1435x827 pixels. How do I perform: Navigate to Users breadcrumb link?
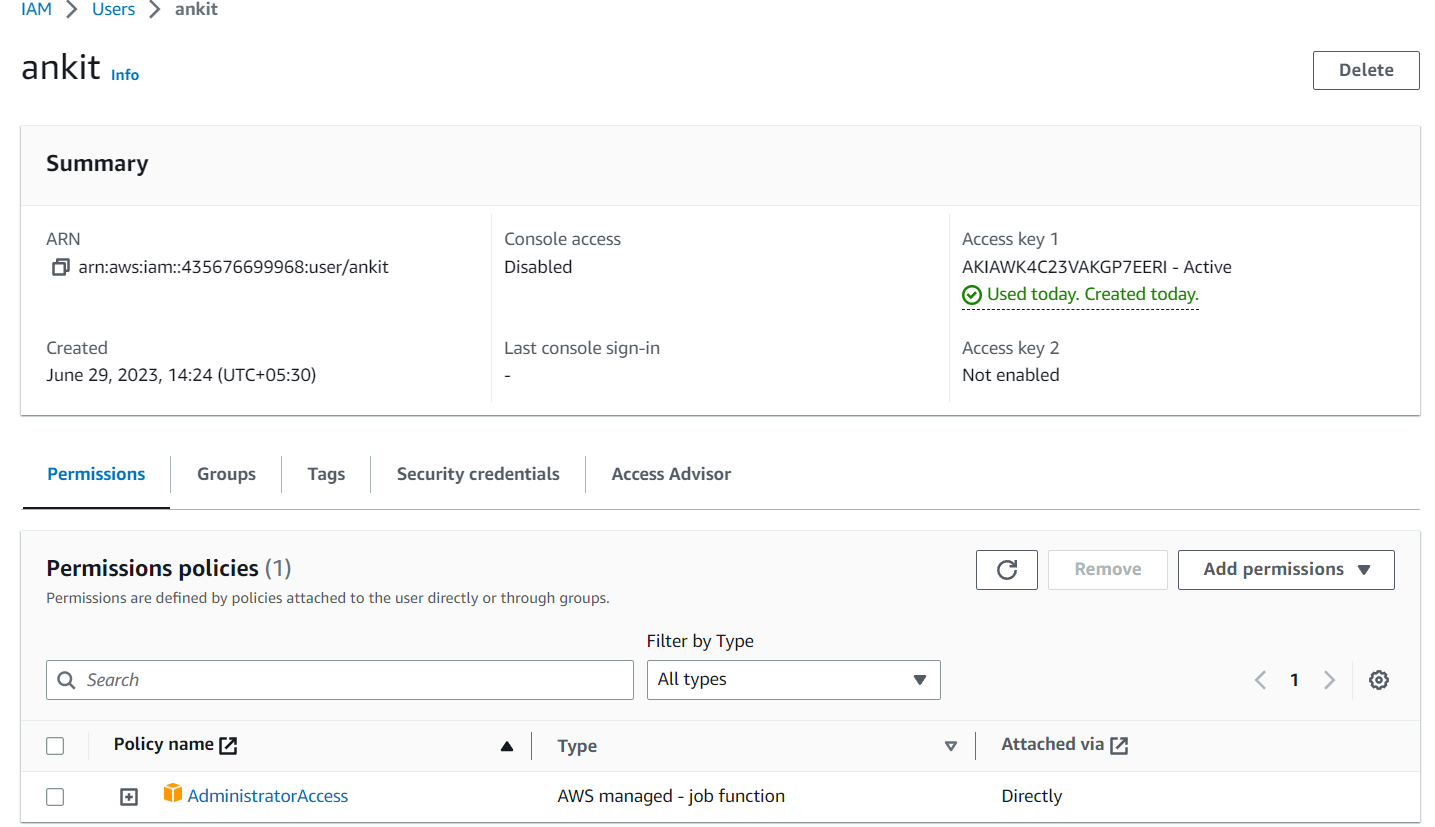coord(113,9)
